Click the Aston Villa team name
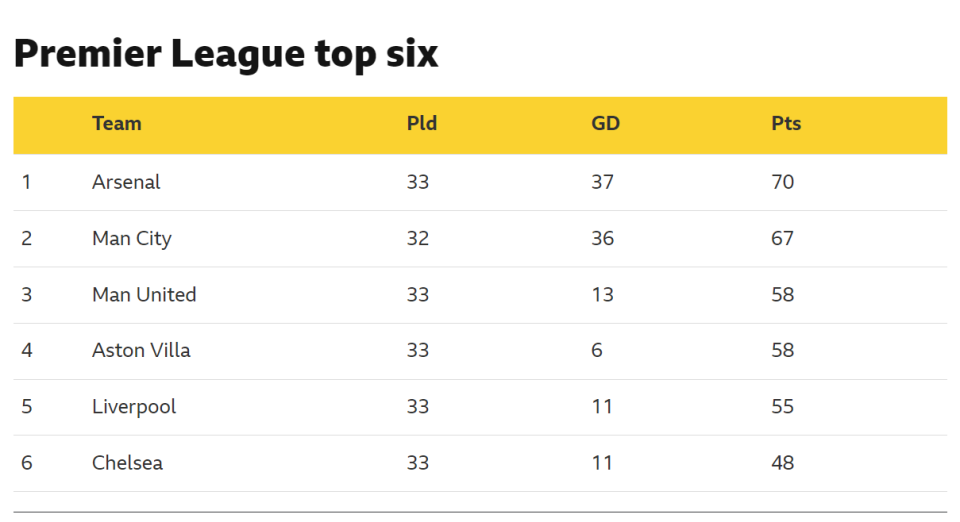This screenshot has width=960, height=522. tap(141, 350)
